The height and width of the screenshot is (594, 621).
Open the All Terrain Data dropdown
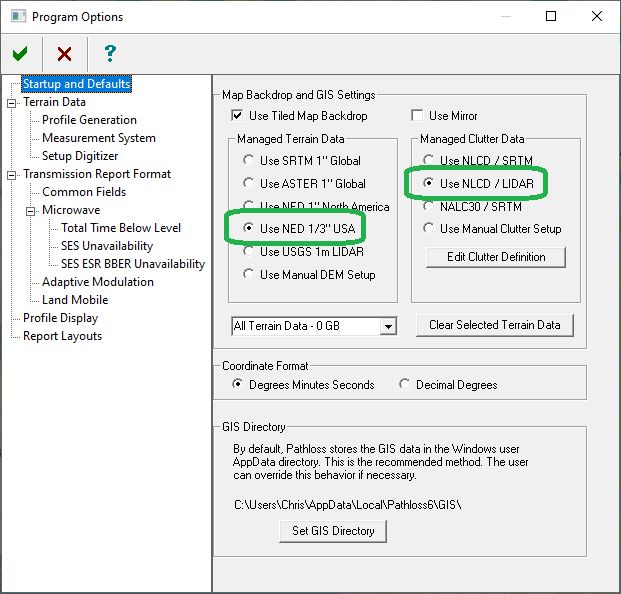coord(388,327)
